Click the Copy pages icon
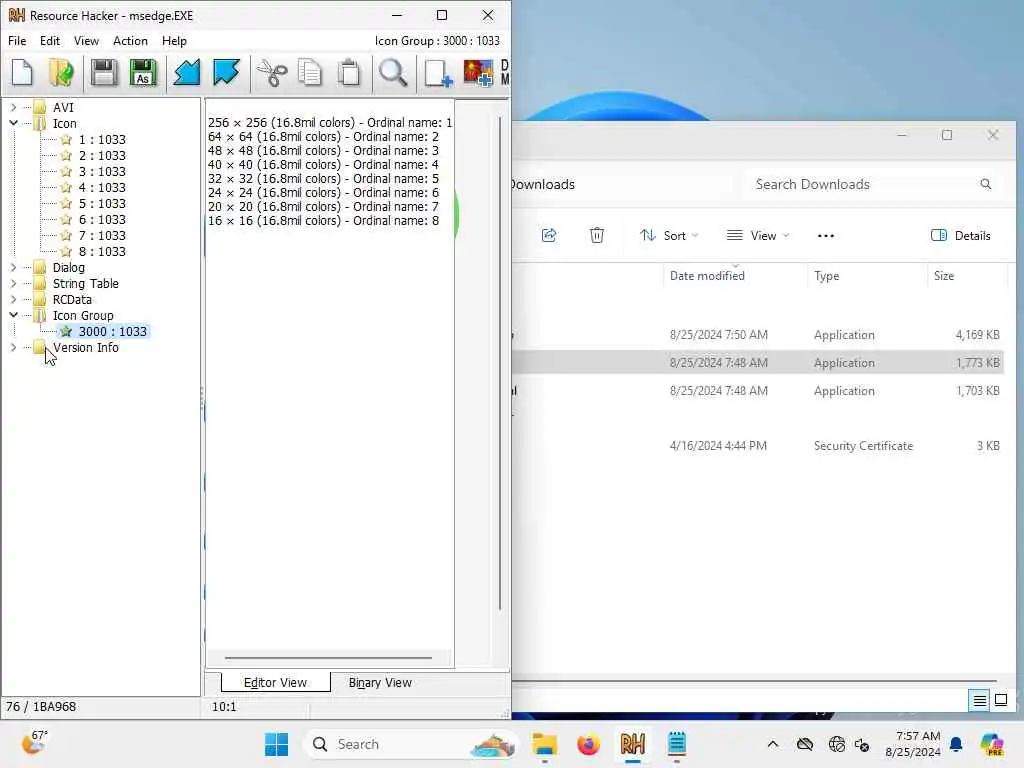 pos(310,72)
